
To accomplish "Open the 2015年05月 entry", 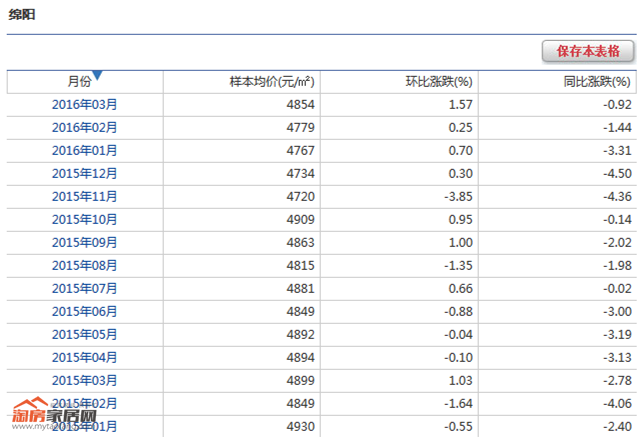I will pos(84,335).
